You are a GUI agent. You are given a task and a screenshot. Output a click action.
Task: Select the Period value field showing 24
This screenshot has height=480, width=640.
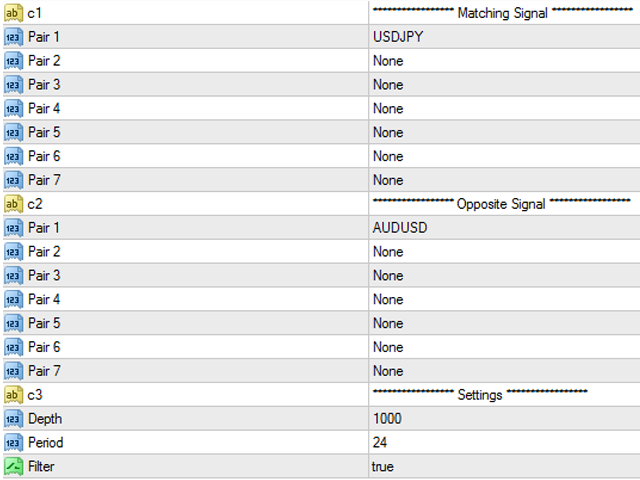tap(504, 442)
